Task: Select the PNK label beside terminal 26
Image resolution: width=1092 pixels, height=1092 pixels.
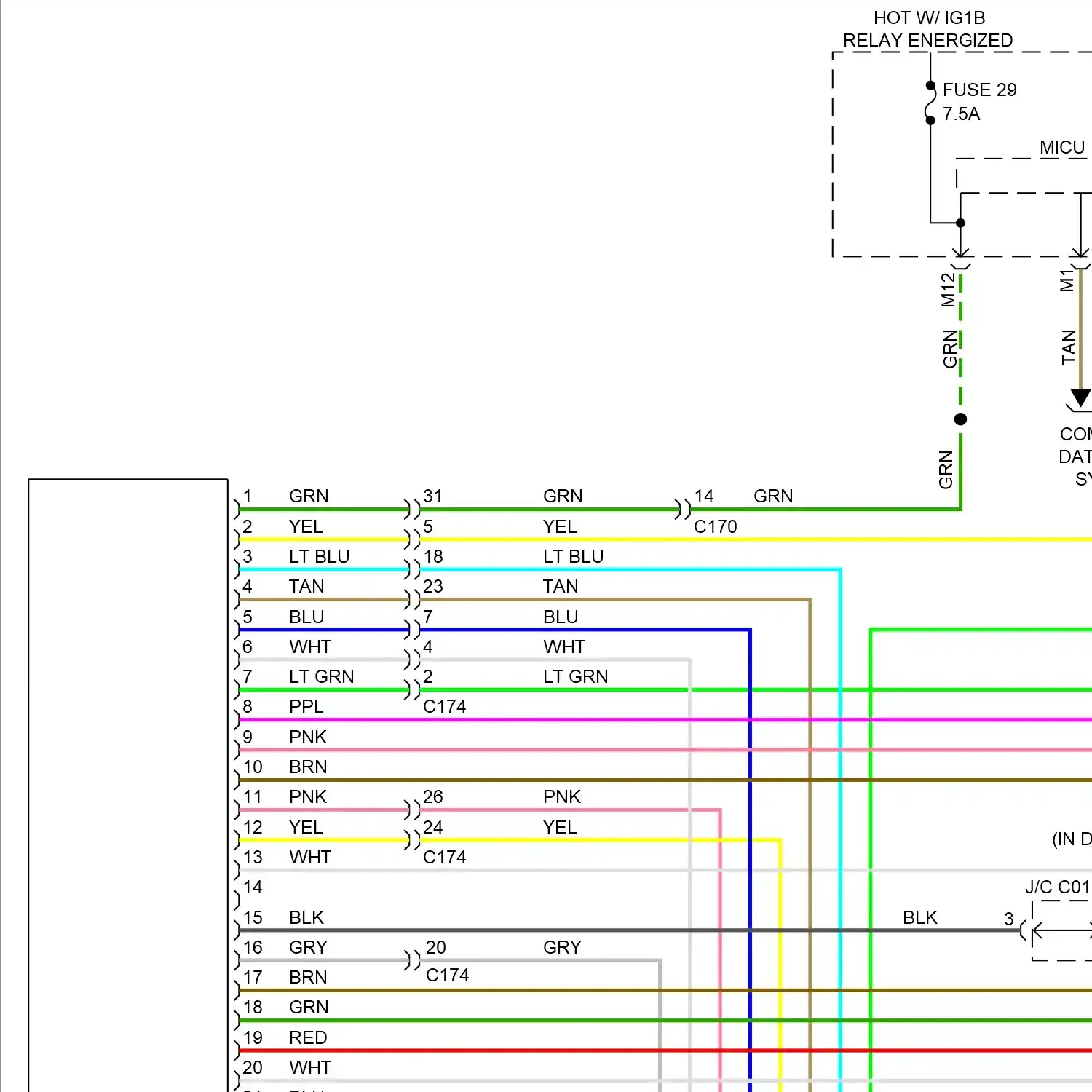Action: pyautogui.click(x=562, y=797)
